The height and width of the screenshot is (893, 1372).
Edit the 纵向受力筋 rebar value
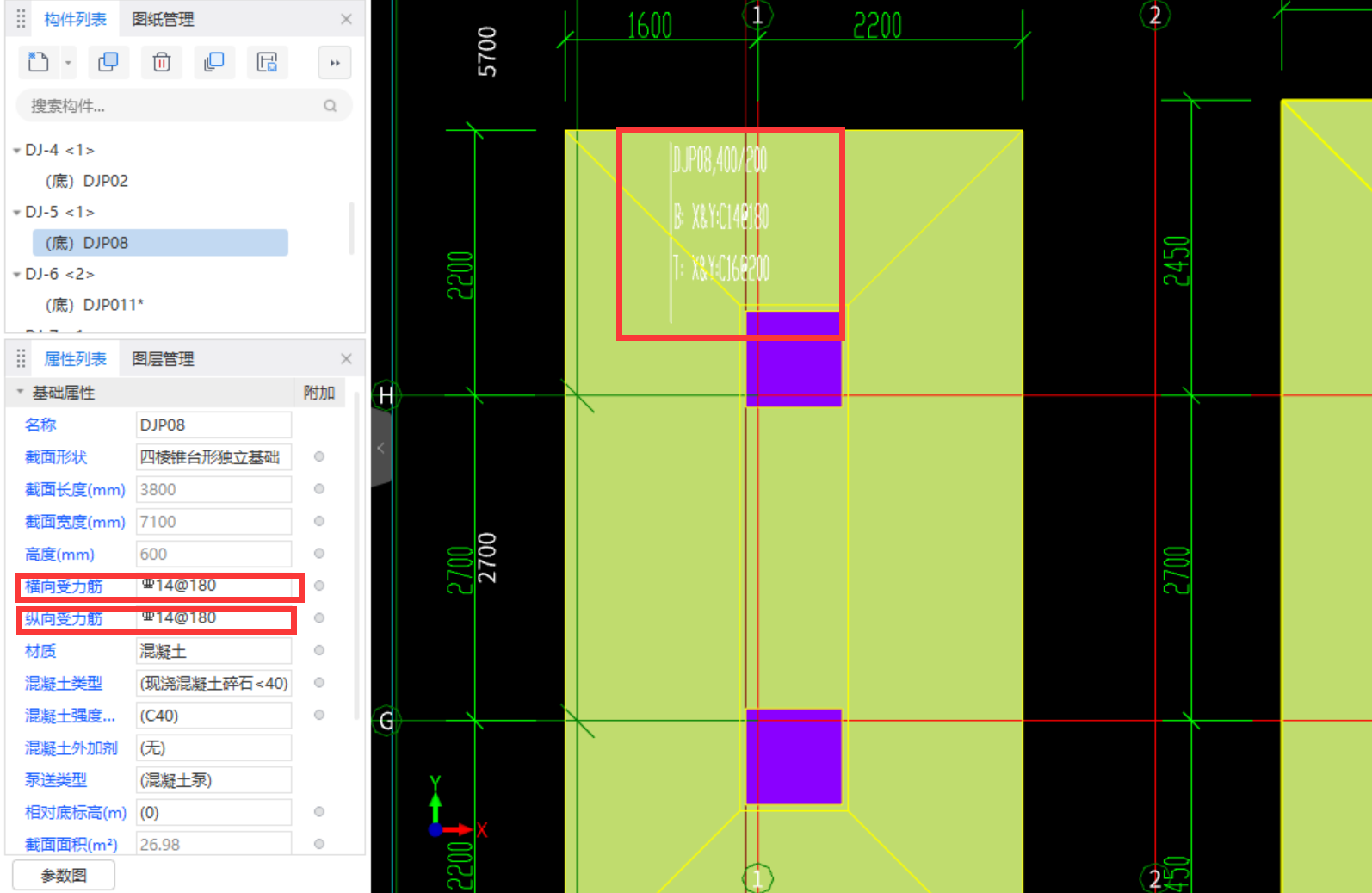[x=213, y=619]
